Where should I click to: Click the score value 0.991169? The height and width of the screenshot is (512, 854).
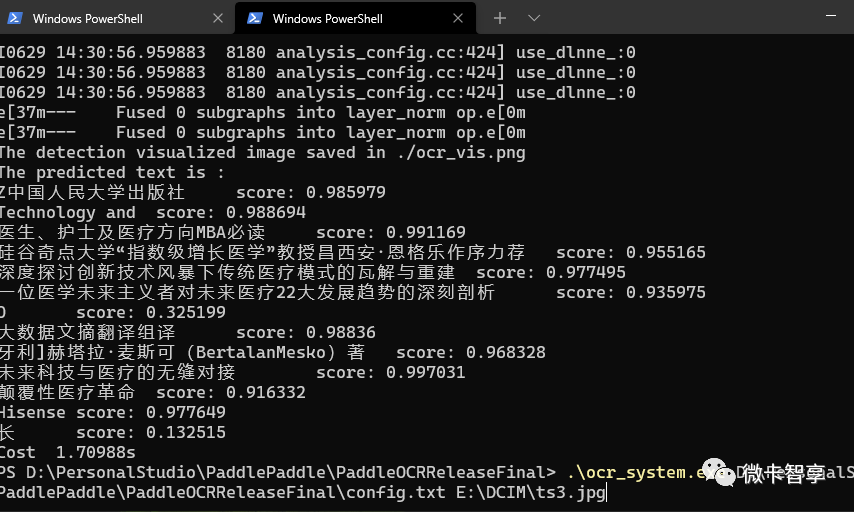pyautogui.click(x=426, y=233)
